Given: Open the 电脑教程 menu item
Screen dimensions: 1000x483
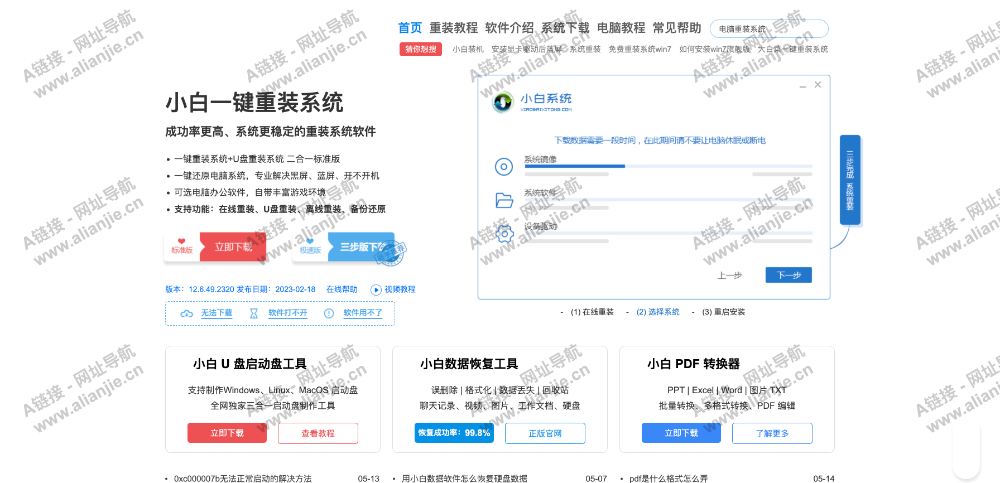Looking at the screenshot, I should [x=621, y=28].
